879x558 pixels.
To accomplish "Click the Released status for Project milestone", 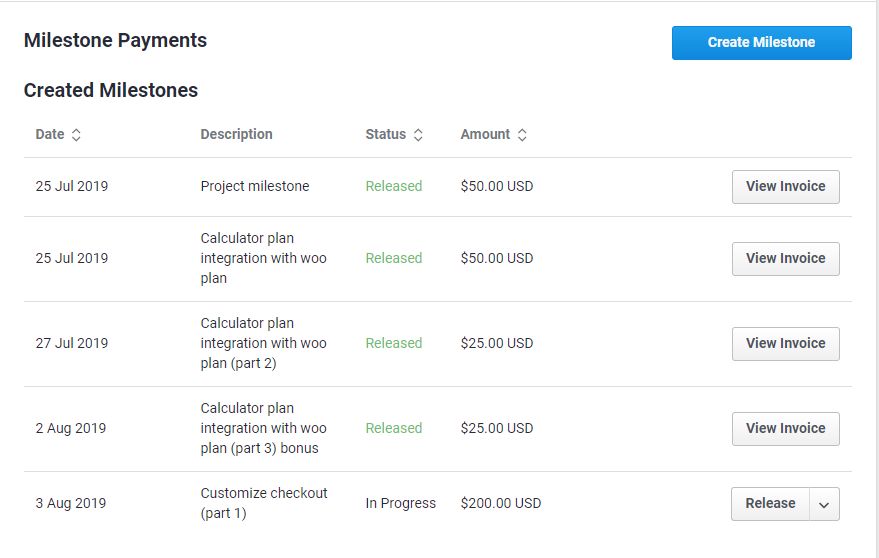I will tap(393, 187).
